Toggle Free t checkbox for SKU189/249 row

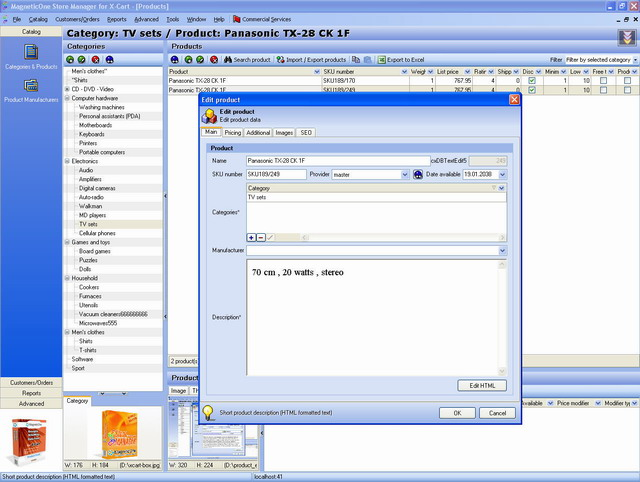click(603, 90)
